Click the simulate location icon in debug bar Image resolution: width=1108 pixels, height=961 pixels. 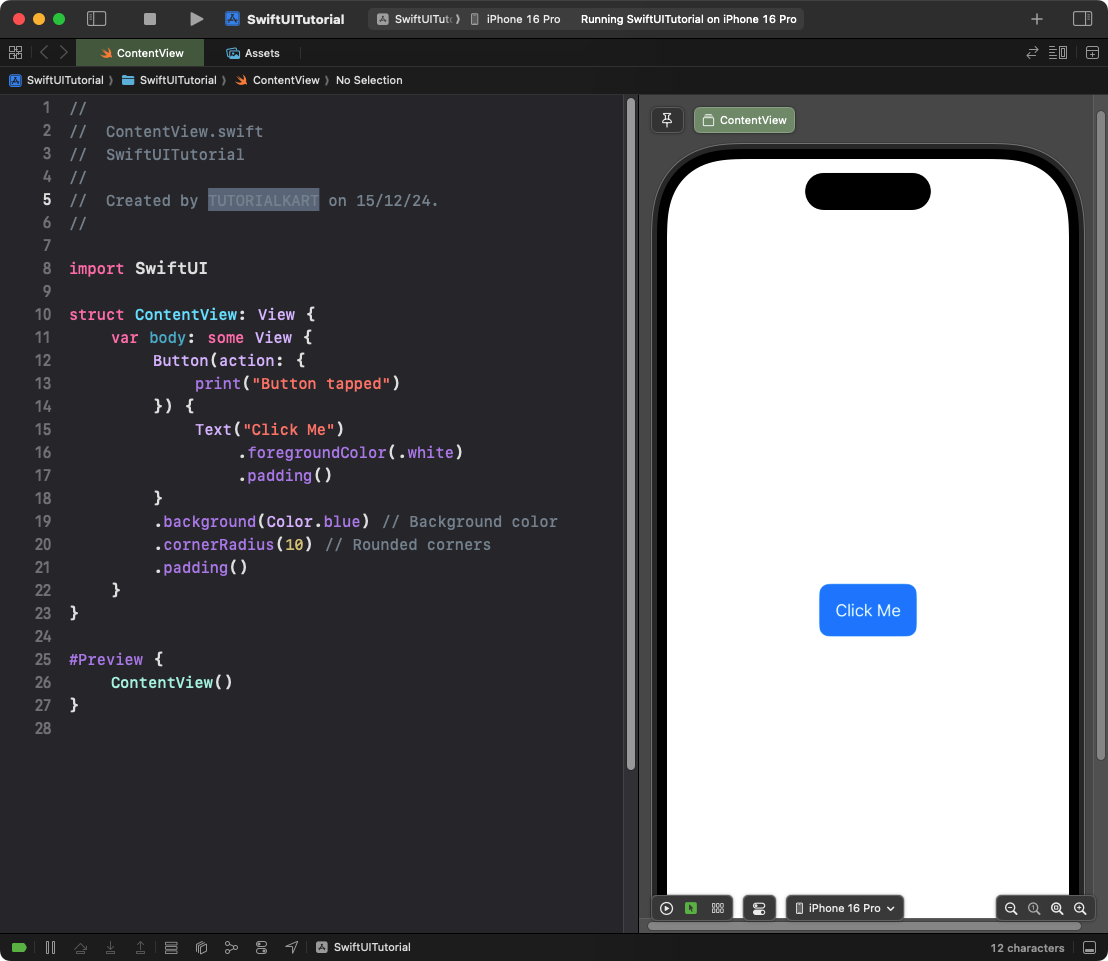pyautogui.click(x=291, y=947)
